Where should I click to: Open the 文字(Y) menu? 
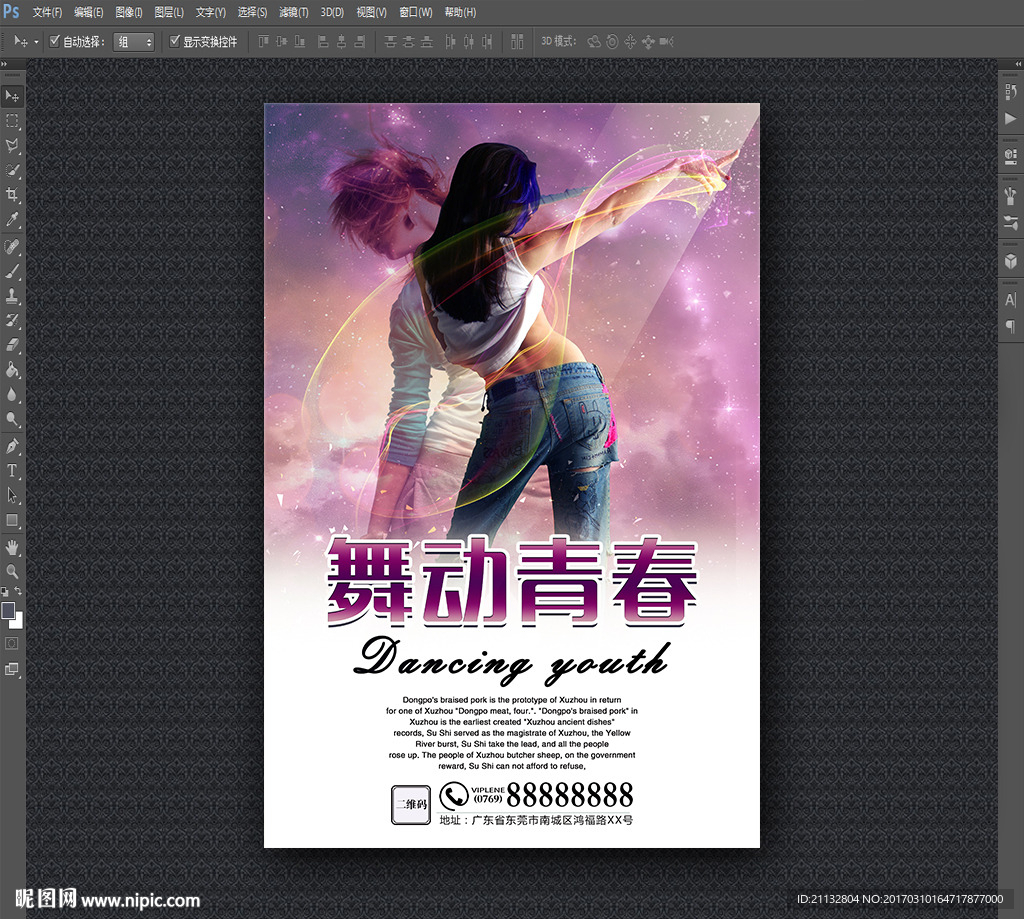click(x=210, y=12)
